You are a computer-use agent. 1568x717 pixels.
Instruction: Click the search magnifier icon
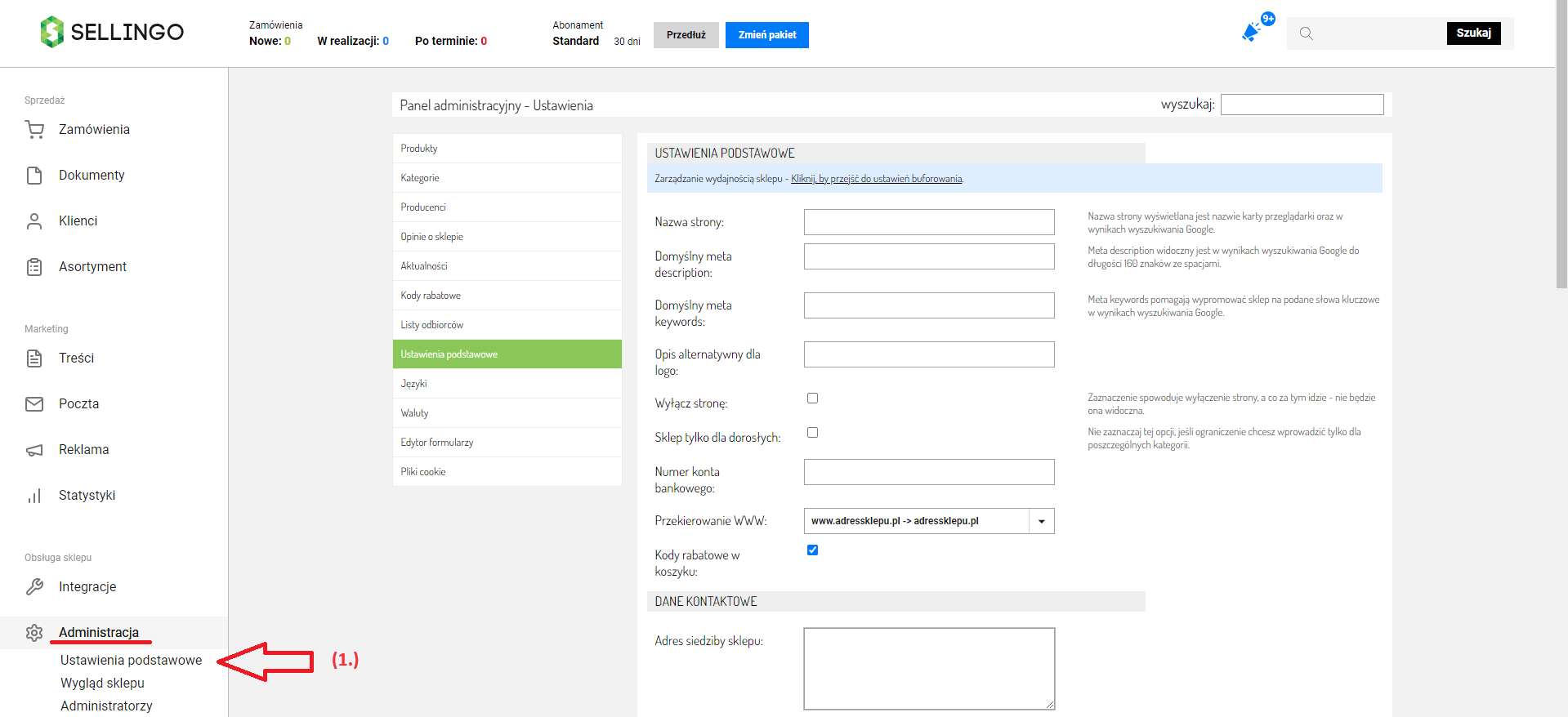click(x=1307, y=33)
